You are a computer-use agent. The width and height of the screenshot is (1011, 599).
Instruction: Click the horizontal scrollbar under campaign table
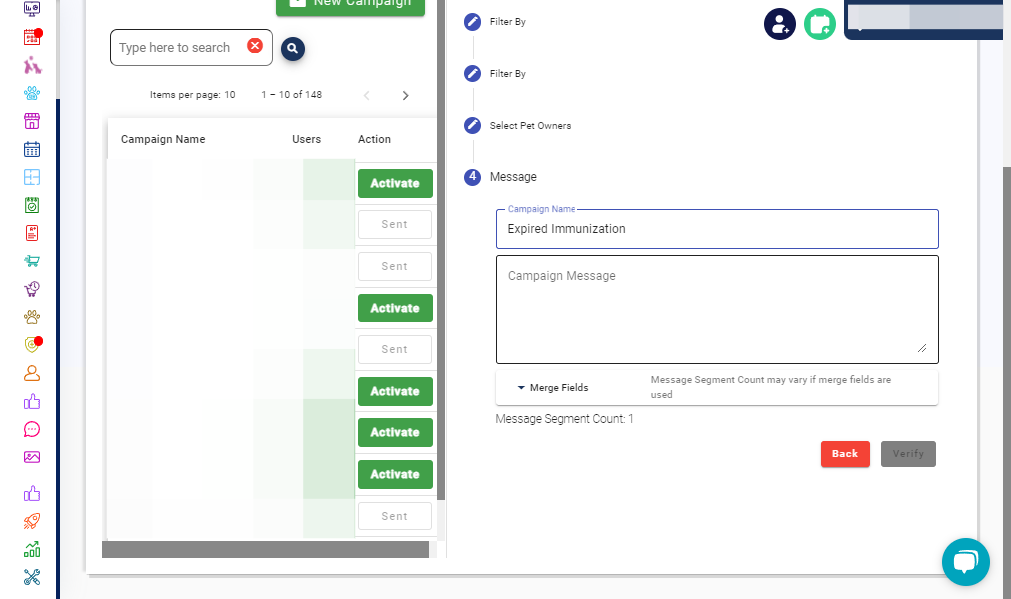tap(265, 549)
